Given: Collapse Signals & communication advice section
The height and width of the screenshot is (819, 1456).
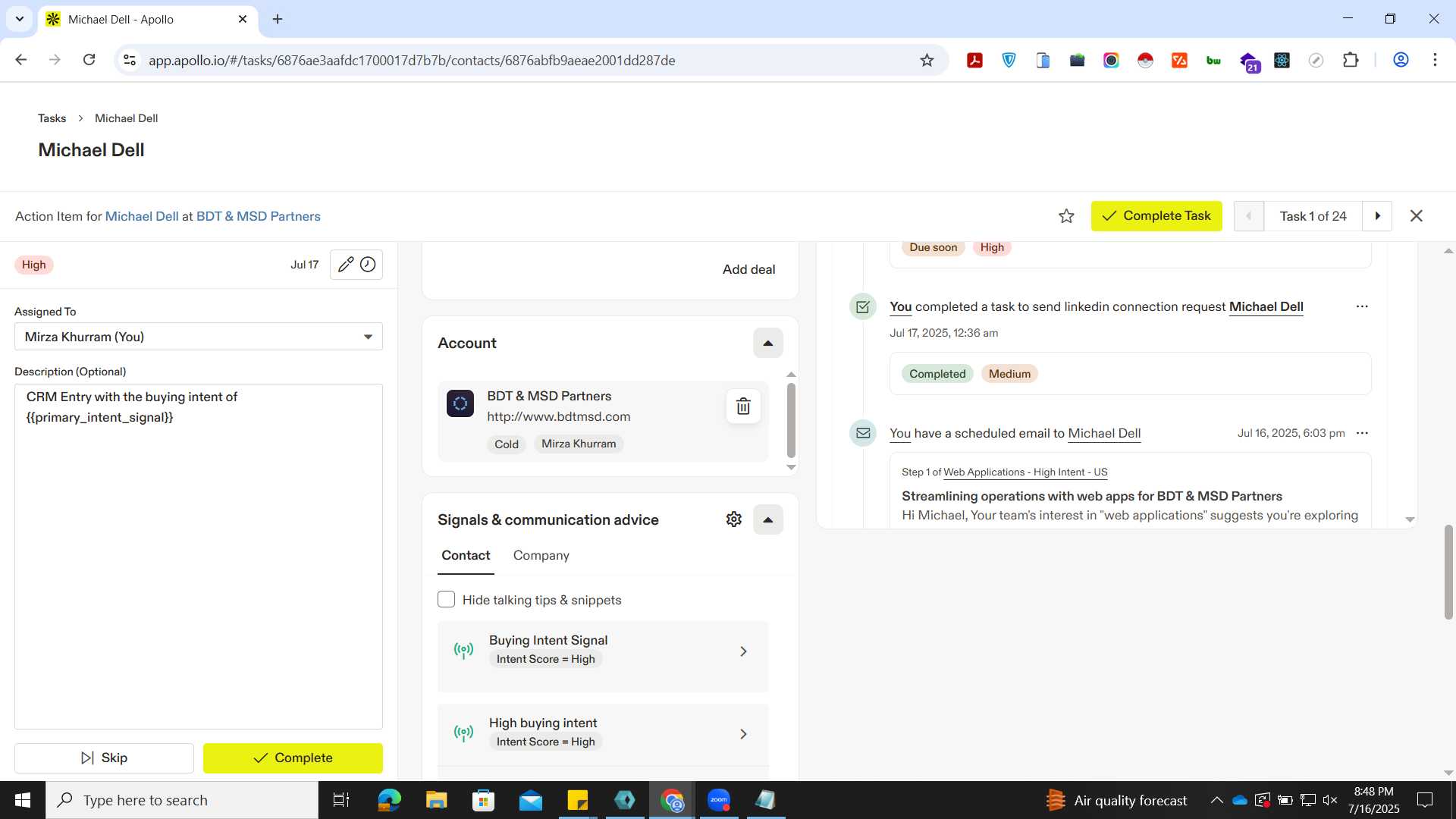Looking at the screenshot, I should pos(767,519).
